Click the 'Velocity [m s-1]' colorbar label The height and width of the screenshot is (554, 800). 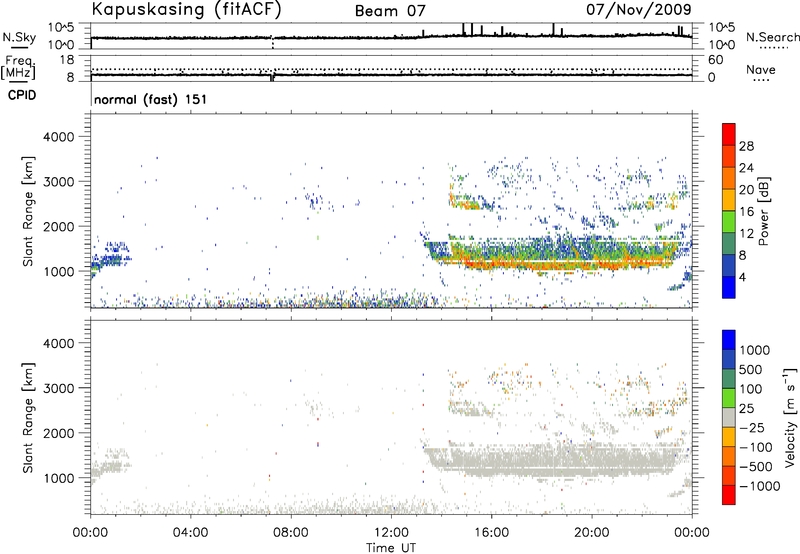(790, 417)
